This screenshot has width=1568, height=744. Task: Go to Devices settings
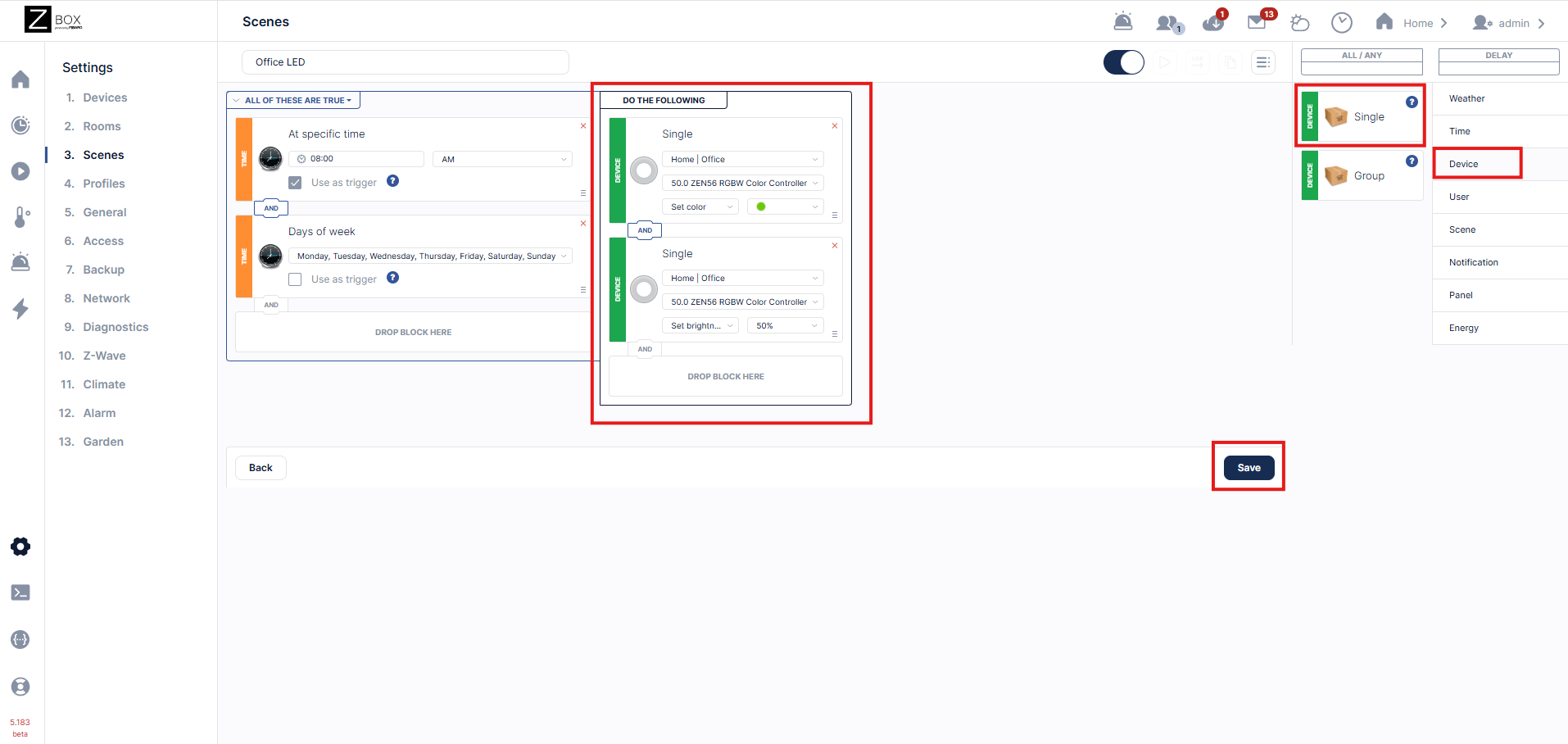(x=105, y=98)
